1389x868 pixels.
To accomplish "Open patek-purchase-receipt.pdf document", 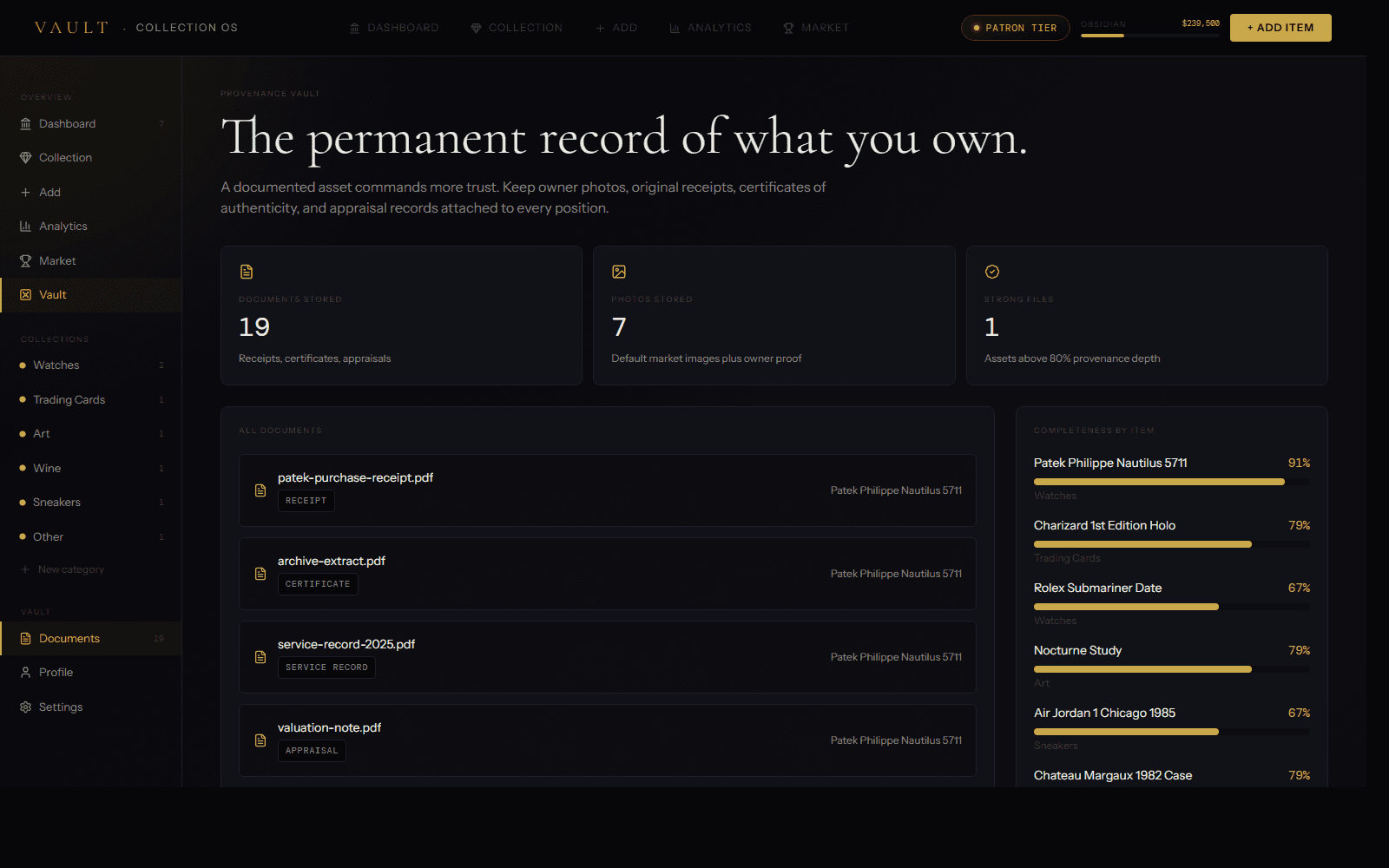I will (608, 490).
